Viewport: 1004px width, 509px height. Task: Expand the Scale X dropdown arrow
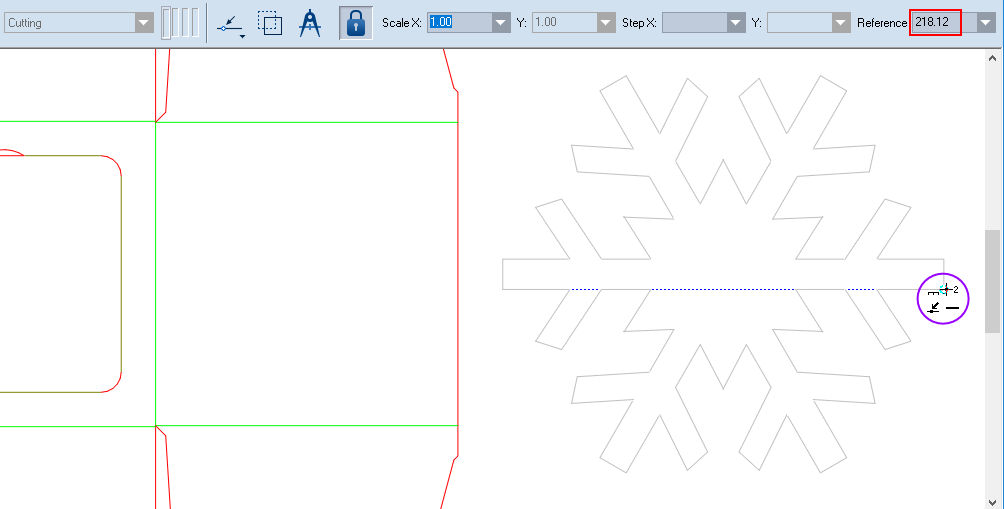501,22
